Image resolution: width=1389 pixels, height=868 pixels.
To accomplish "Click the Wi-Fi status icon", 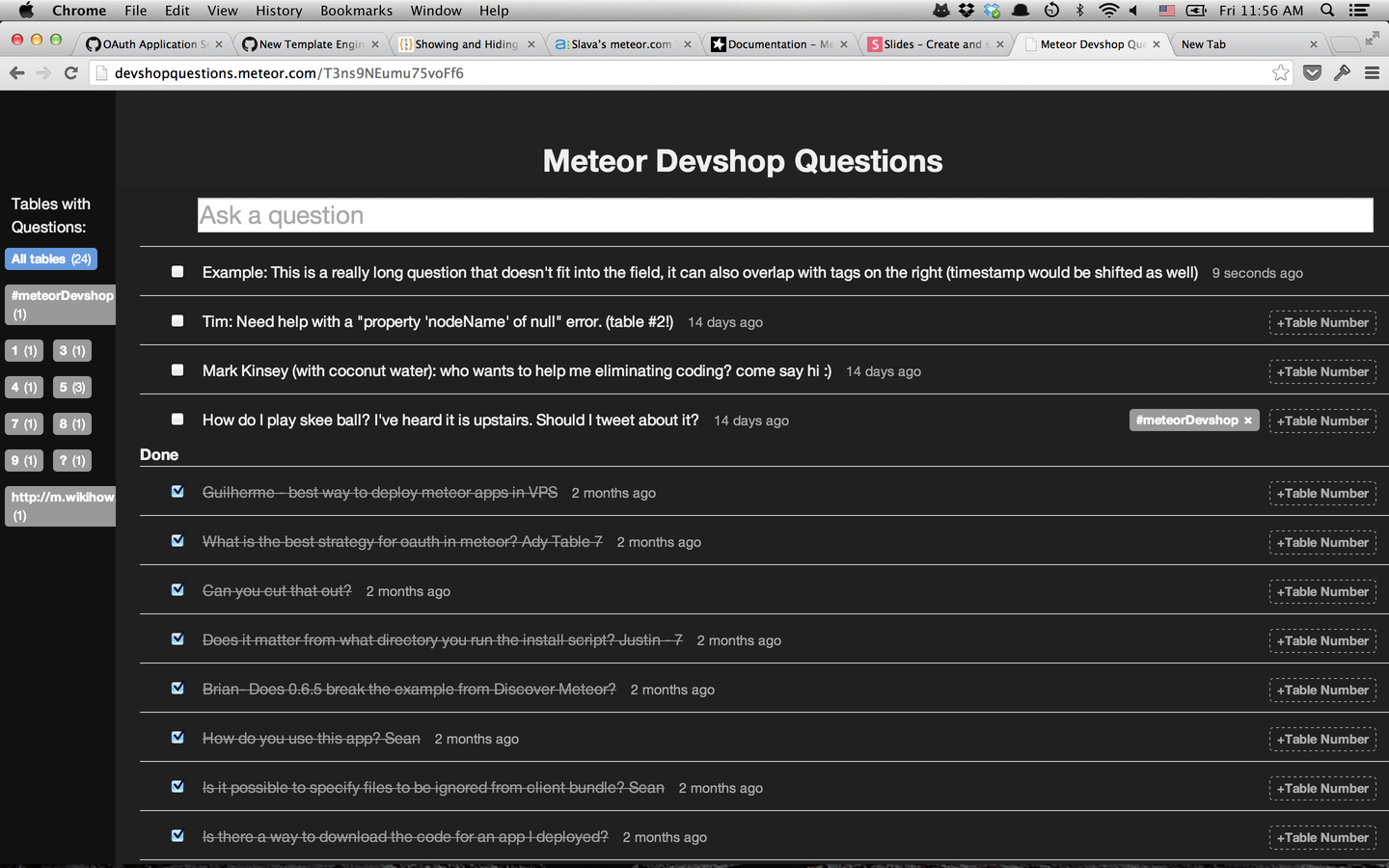I will [1108, 10].
